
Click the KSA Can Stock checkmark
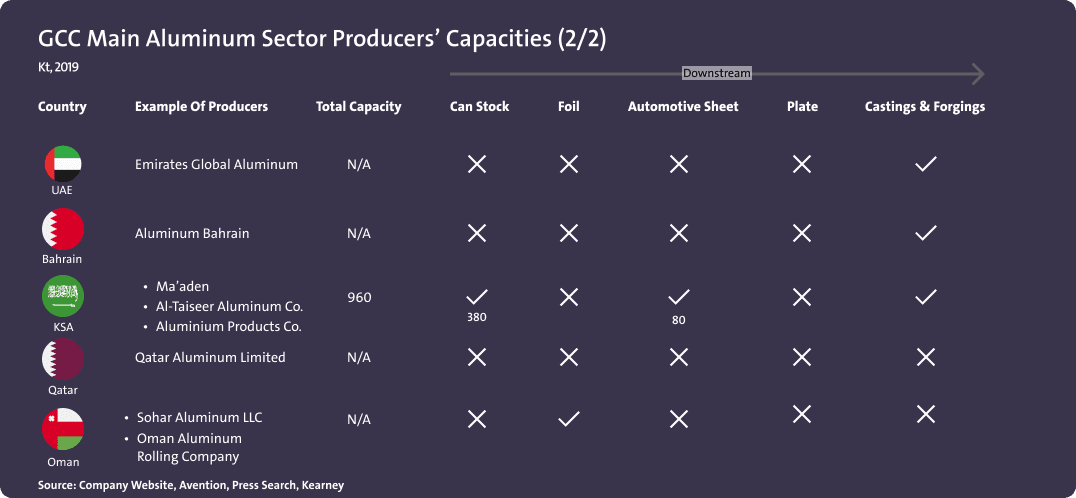pyautogui.click(x=477, y=296)
